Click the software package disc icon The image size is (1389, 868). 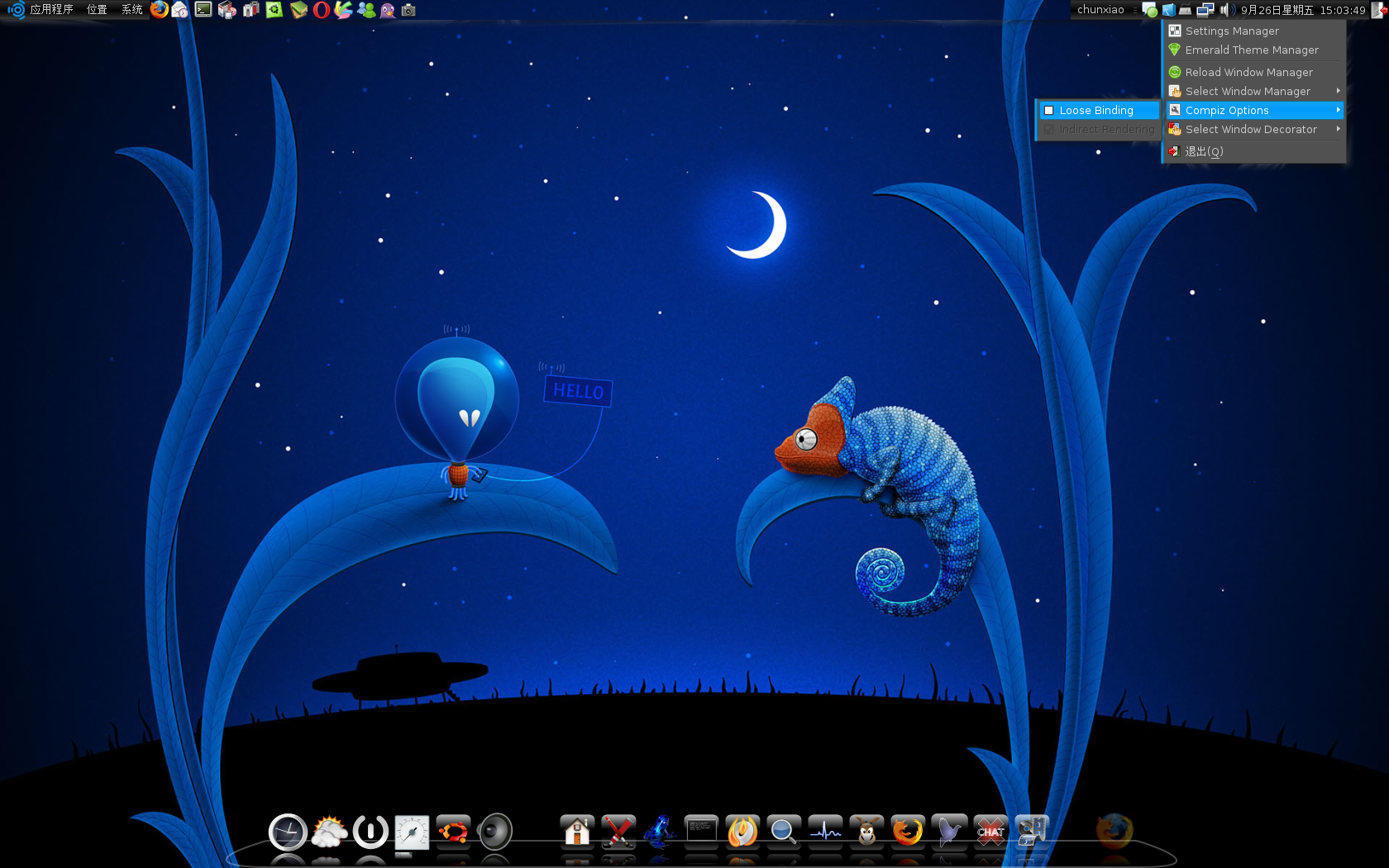click(x=227, y=10)
